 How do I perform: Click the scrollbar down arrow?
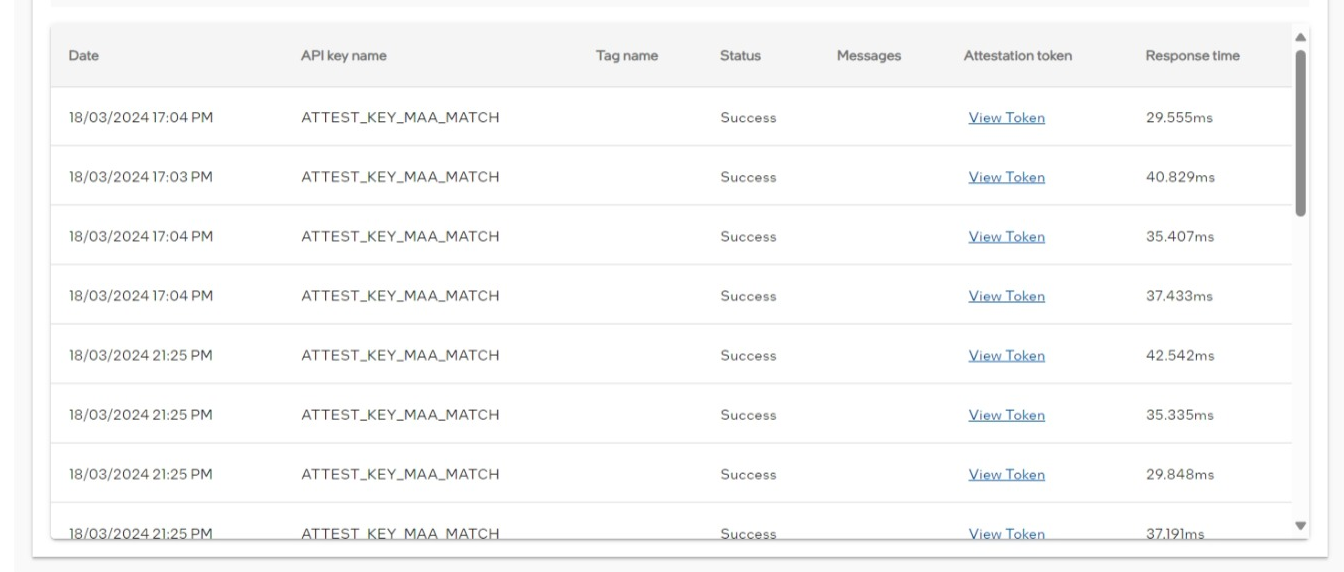coord(1300,525)
